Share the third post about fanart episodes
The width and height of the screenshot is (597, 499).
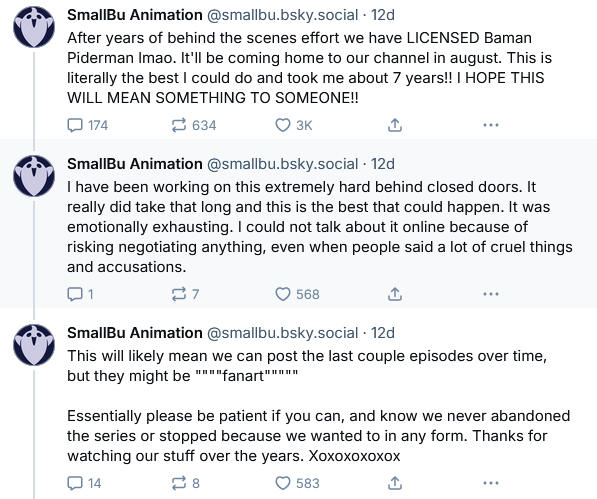pyautogui.click(x=395, y=483)
